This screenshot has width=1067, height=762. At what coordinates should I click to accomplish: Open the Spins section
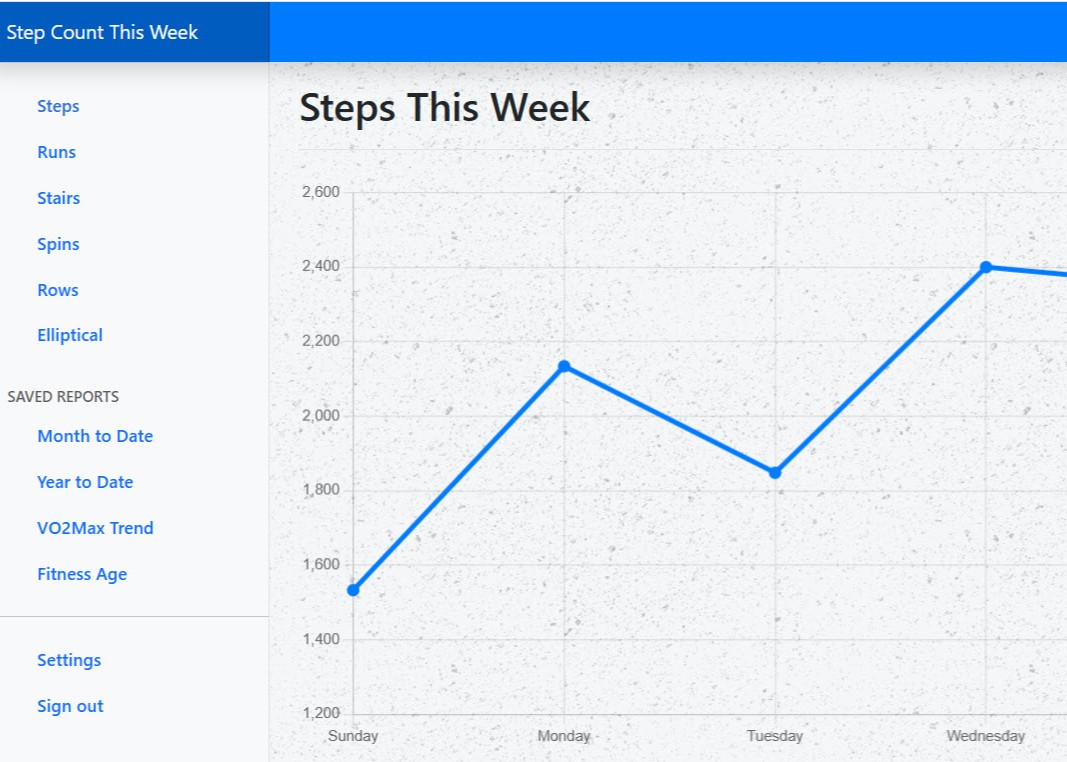coord(58,244)
